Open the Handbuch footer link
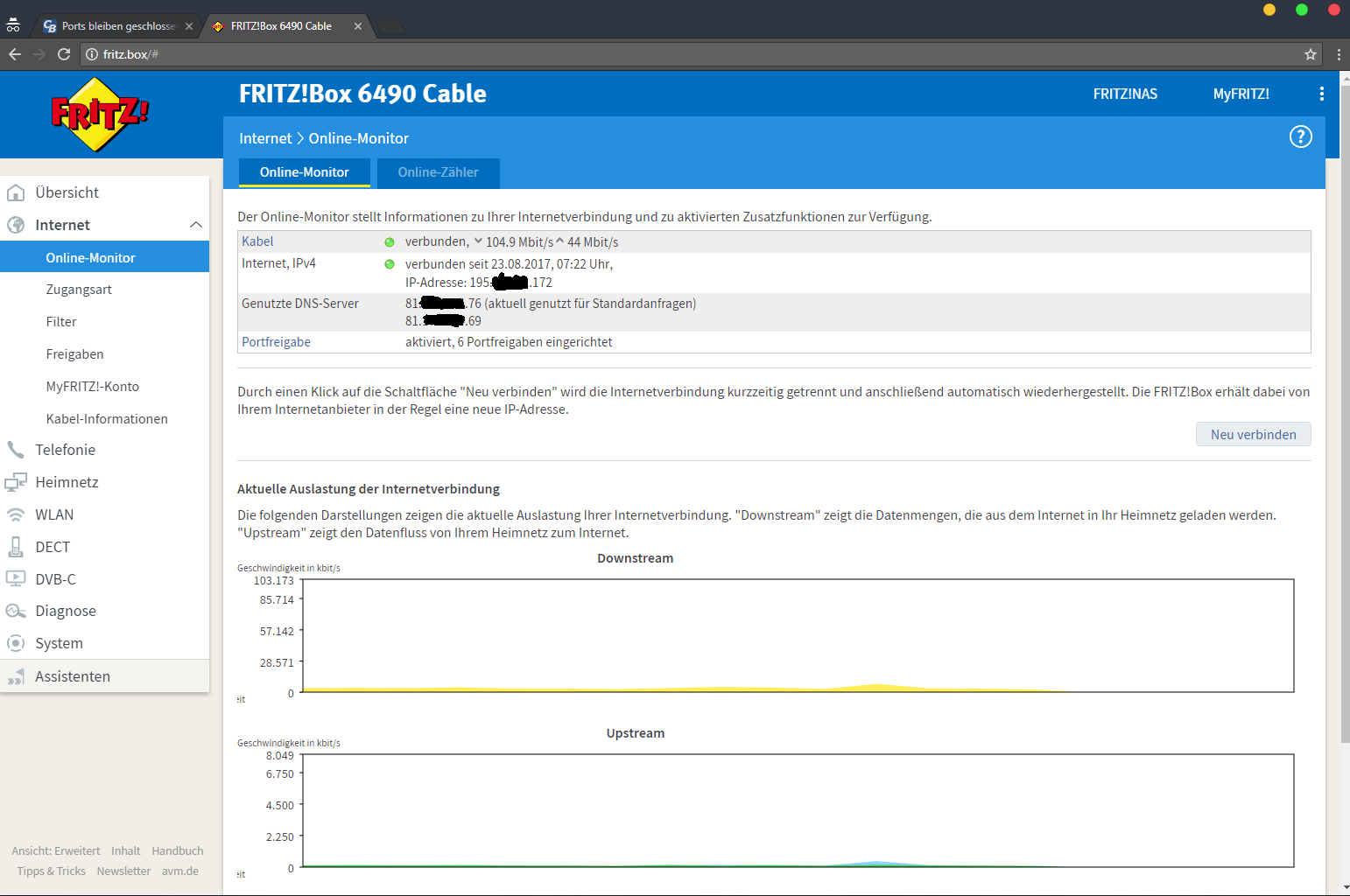The width and height of the screenshot is (1350, 896). pos(178,850)
